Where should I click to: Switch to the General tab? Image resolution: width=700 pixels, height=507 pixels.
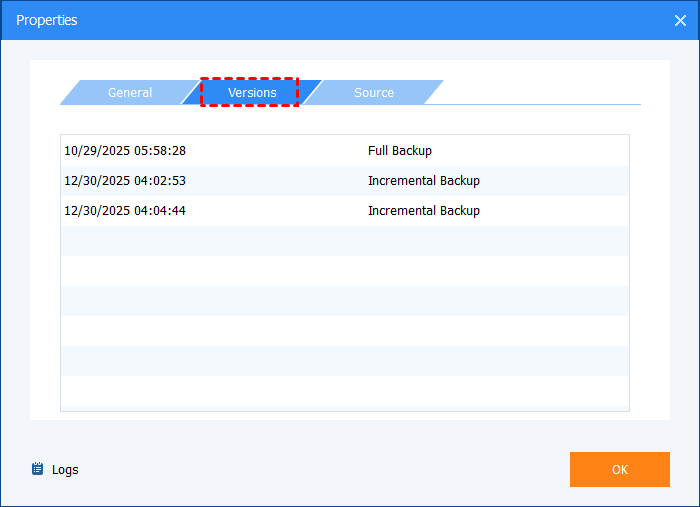point(130,93)
